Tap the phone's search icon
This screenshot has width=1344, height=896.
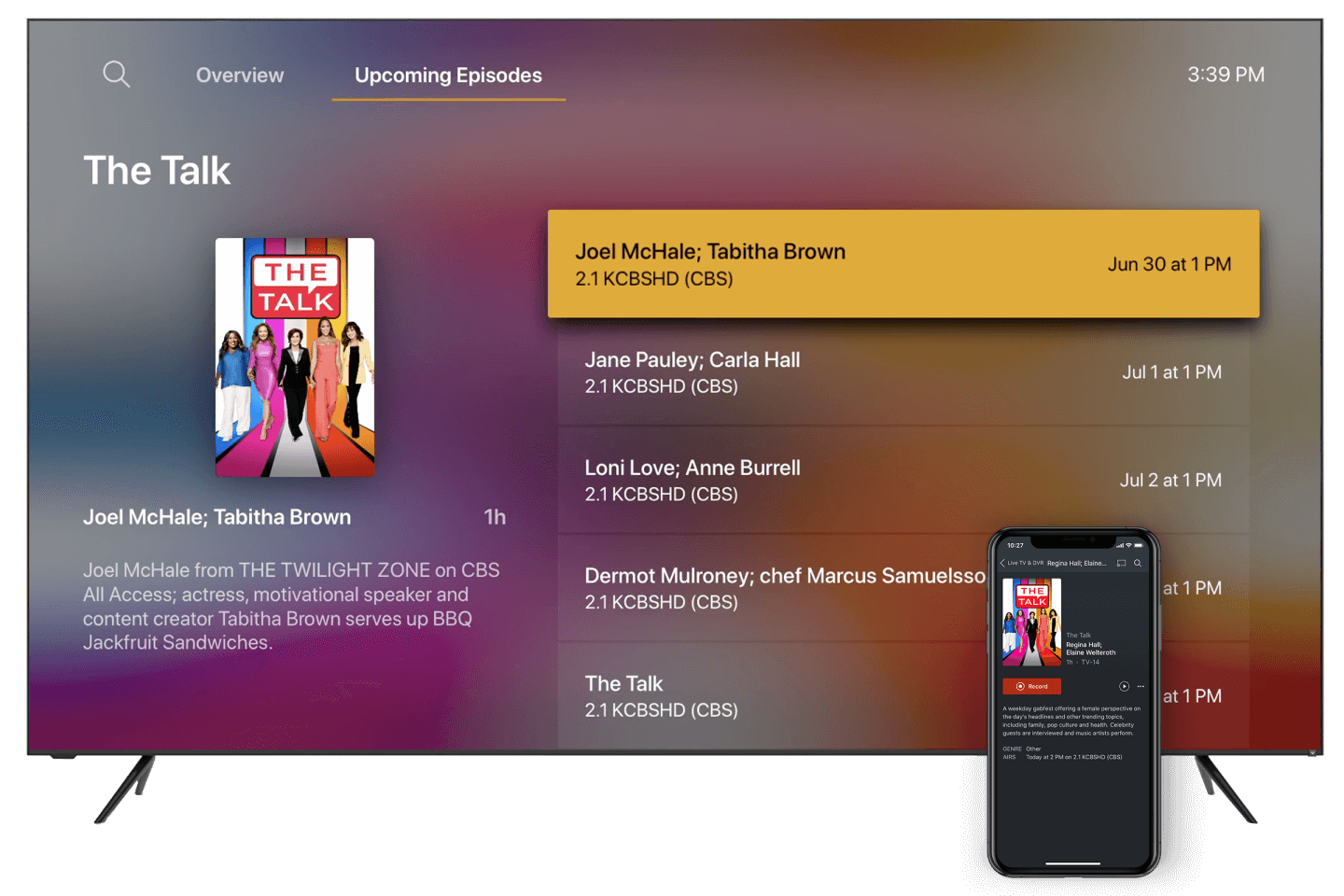(1138, 564)
